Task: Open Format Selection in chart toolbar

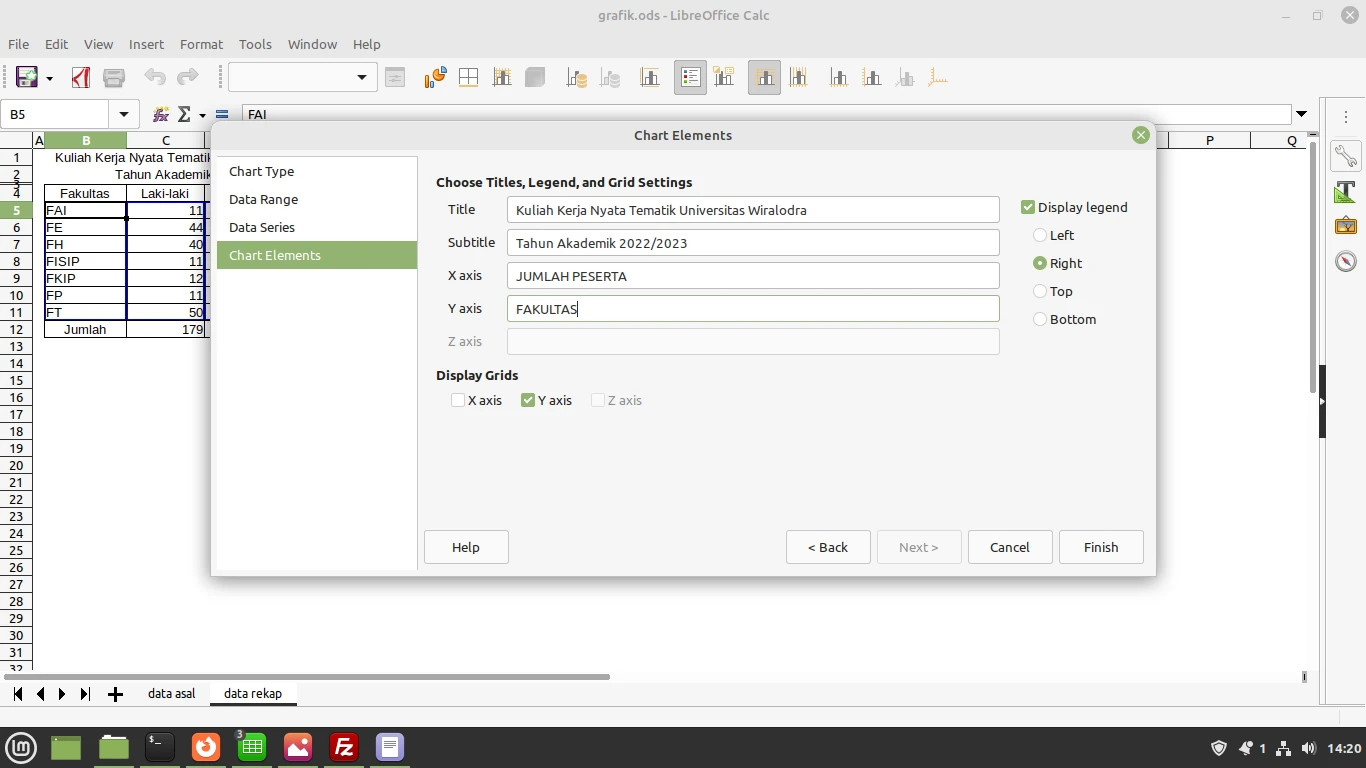Action: point(395,78)
